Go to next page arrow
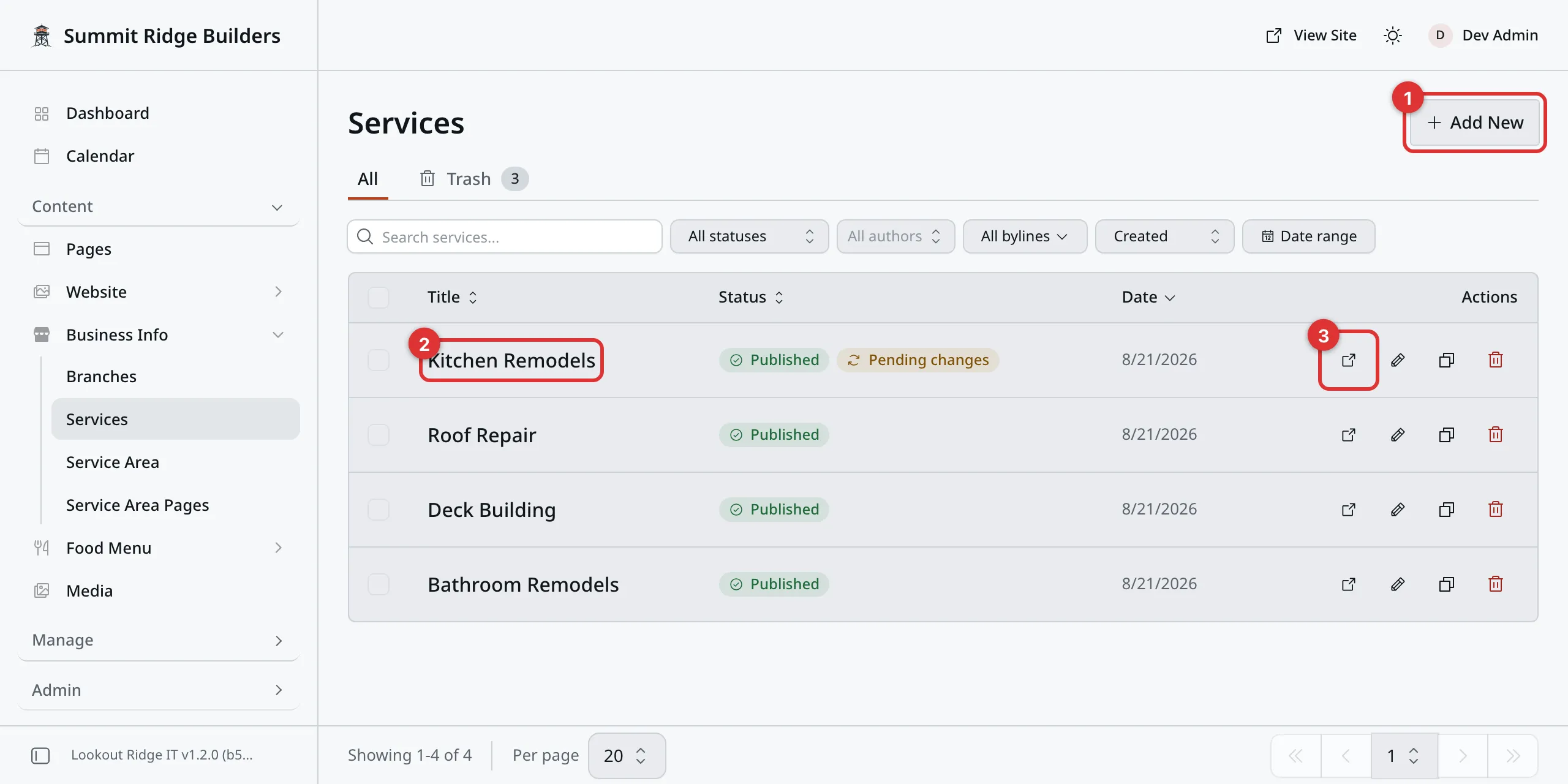Viewport: 1568px width, 784px height. pyautogui.click(x=1463, y=756)
